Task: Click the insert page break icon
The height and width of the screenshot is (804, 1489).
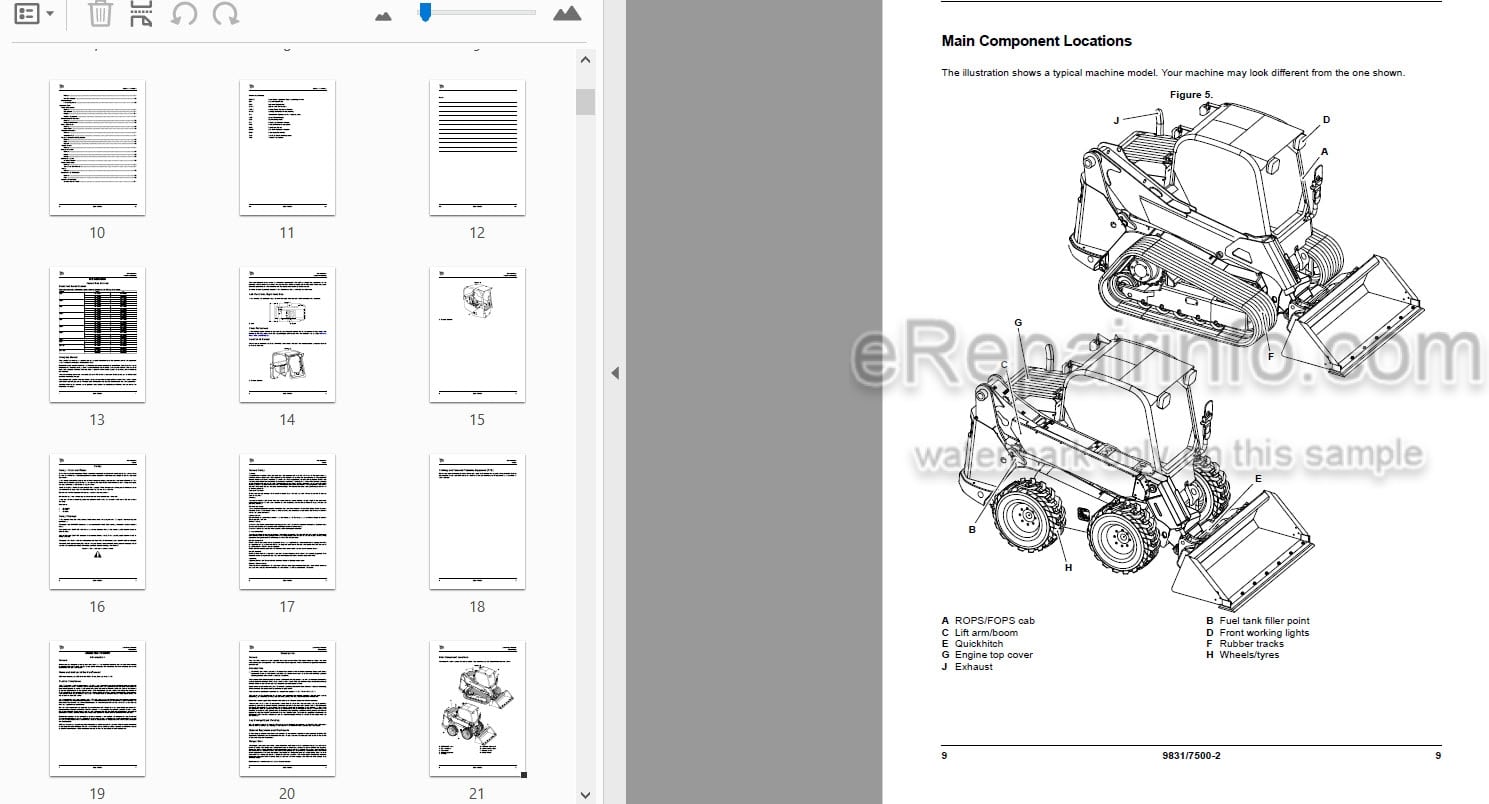Action: (142, 14)
